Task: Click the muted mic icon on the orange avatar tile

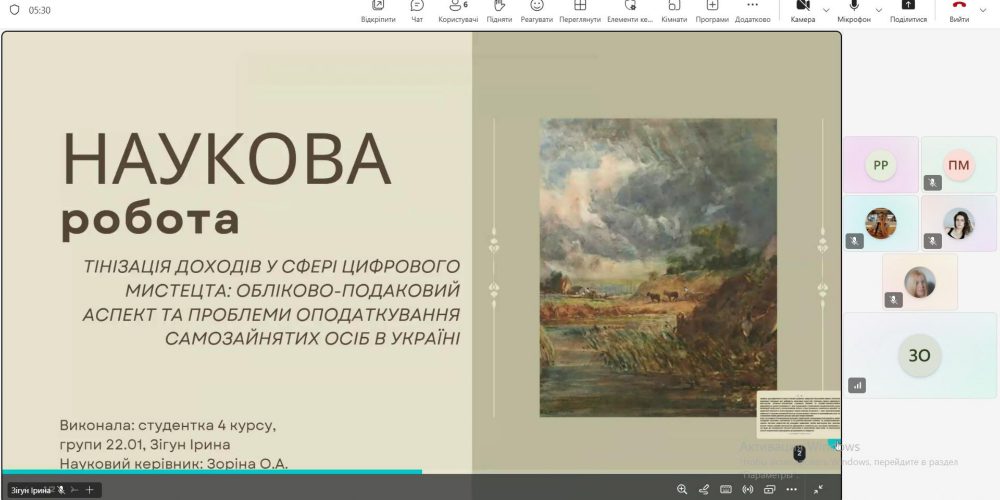Action: [855, 242]
